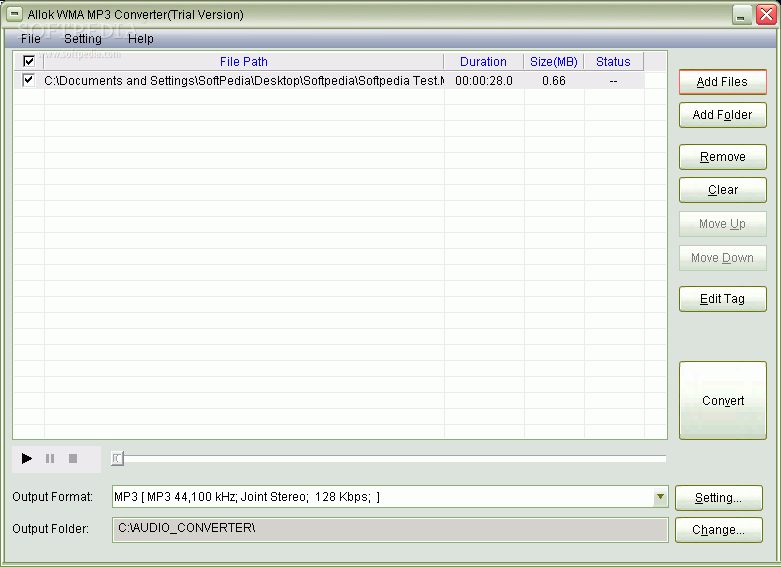Screen dimensions: 781x567
Task: Open the Setting menu
Action: pyautogui.click(x=83, y=39)
